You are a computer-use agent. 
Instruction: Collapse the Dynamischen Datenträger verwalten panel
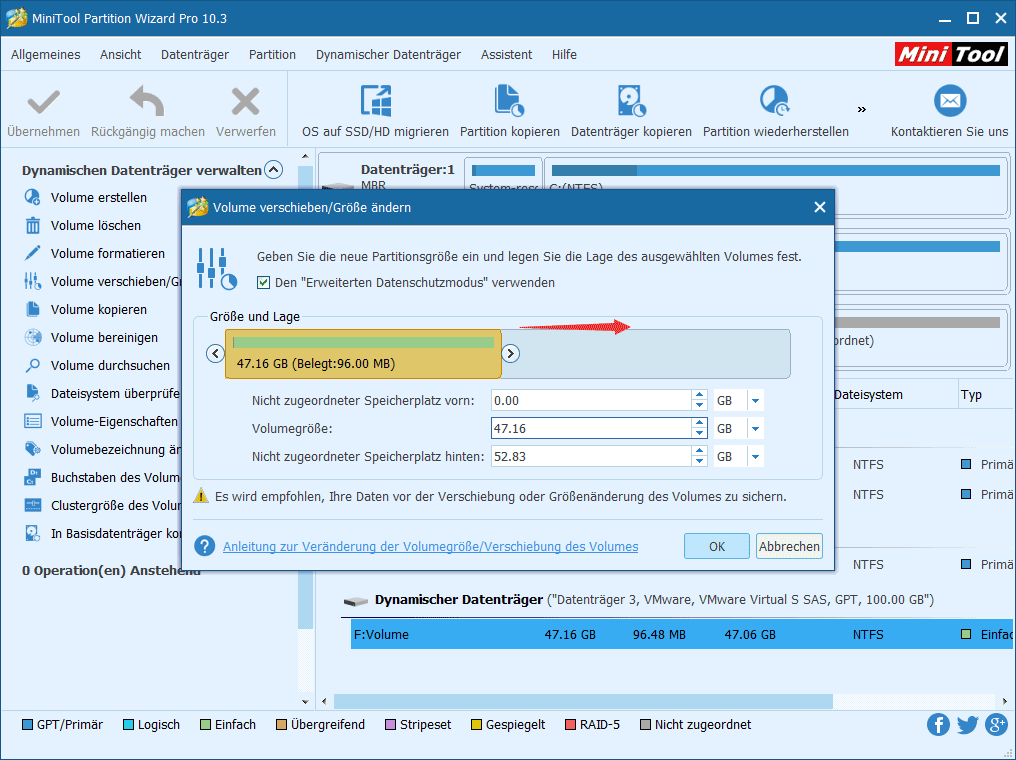click(x=273, y=169)
